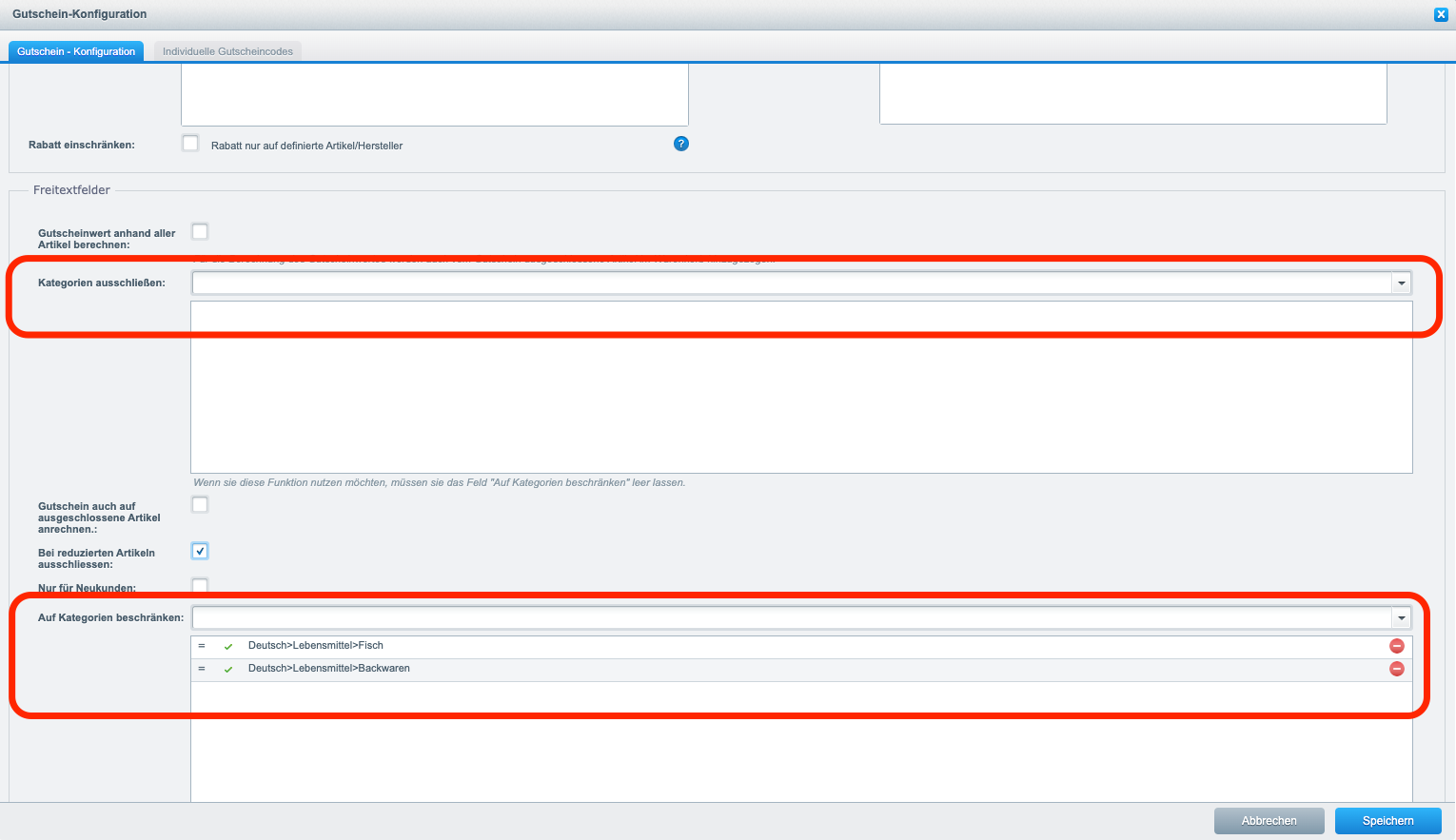Open the Auf Kategorien beschränken dropdown arrow

pyautogui.click(x=1401, y=618)
